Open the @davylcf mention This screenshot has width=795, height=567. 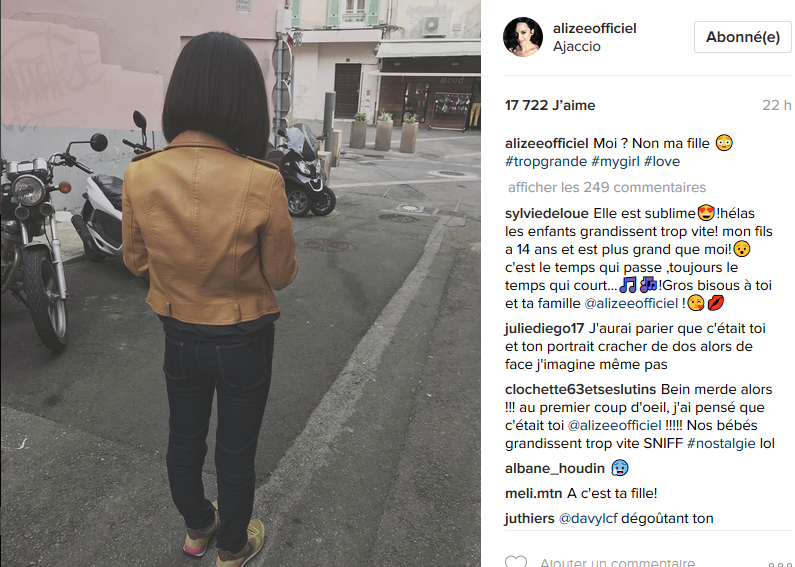(588, 518)
